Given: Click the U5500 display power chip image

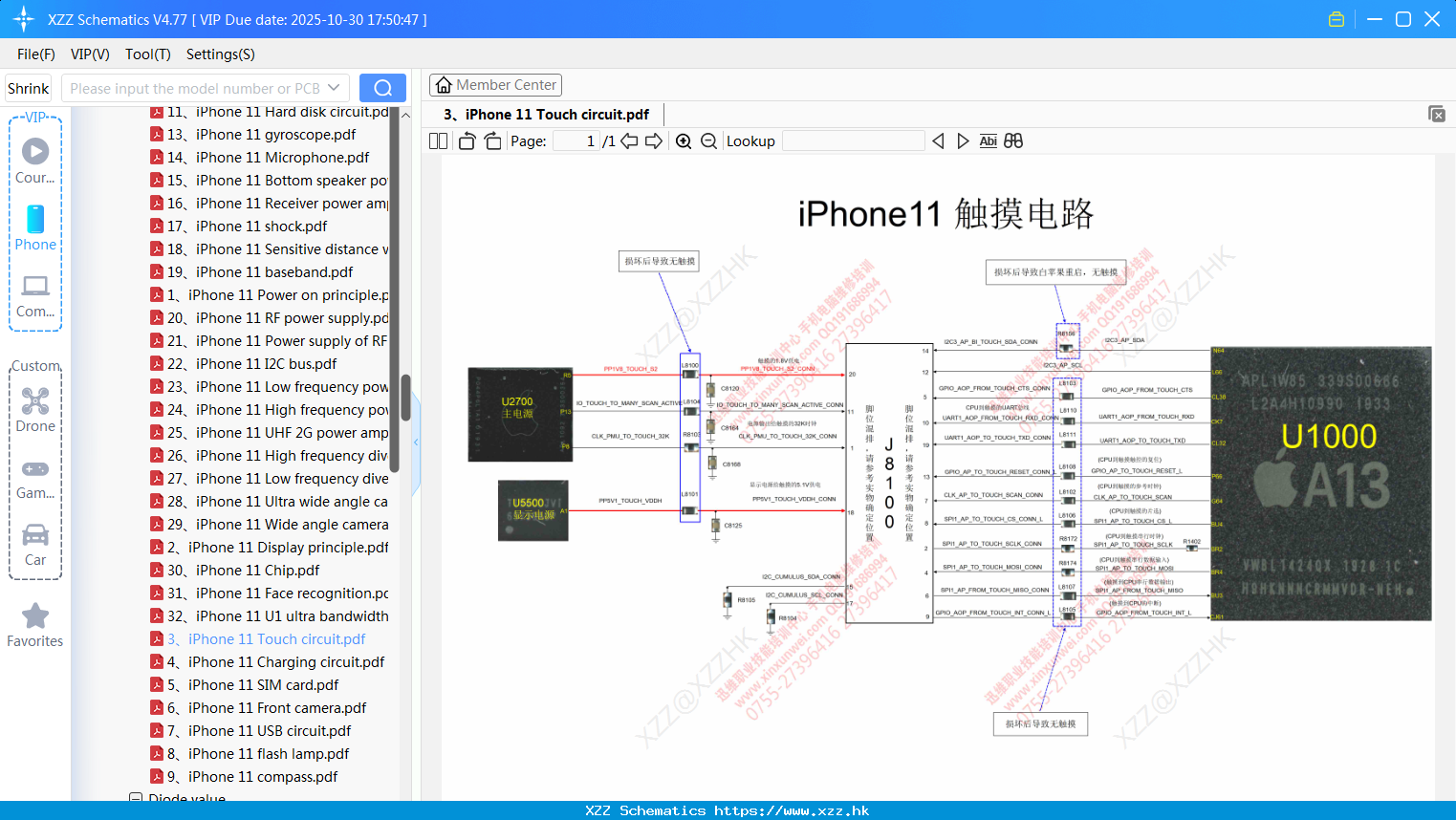Looking at the screenshot, I should pyautogui.click(x=533, y=510).
